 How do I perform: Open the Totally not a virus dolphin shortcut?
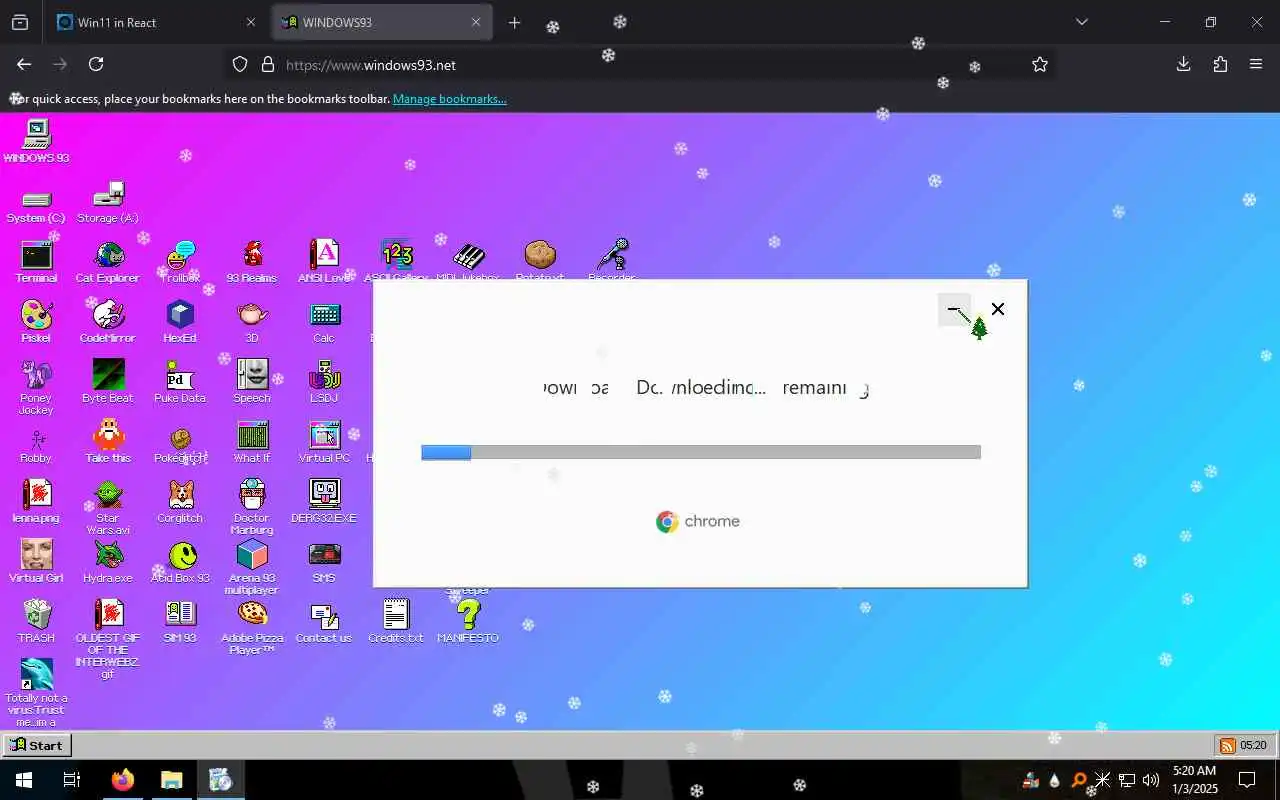(x=36, y=692)
